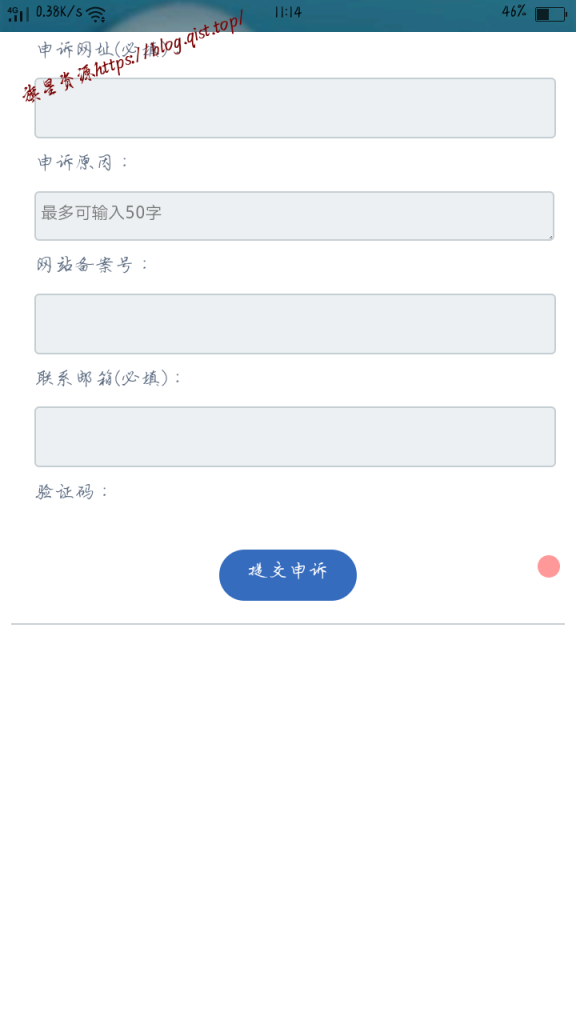Tap the WiFi signal icon in status bar
Viewport: 576px width, 1024px height.
point(95,15)
